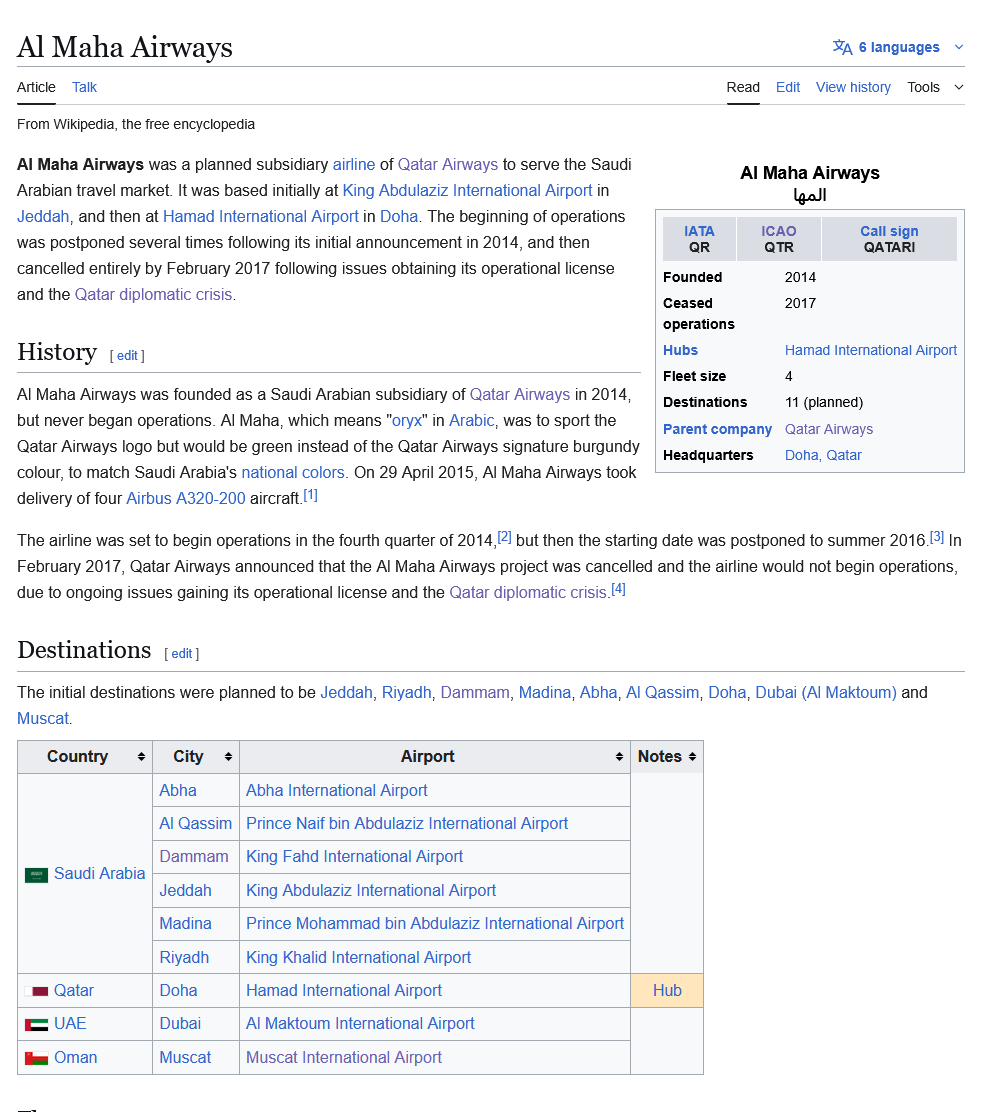Click the Oman flag icon
The width and height of the screenshot is (981, 1112).
coord(36,1058)
